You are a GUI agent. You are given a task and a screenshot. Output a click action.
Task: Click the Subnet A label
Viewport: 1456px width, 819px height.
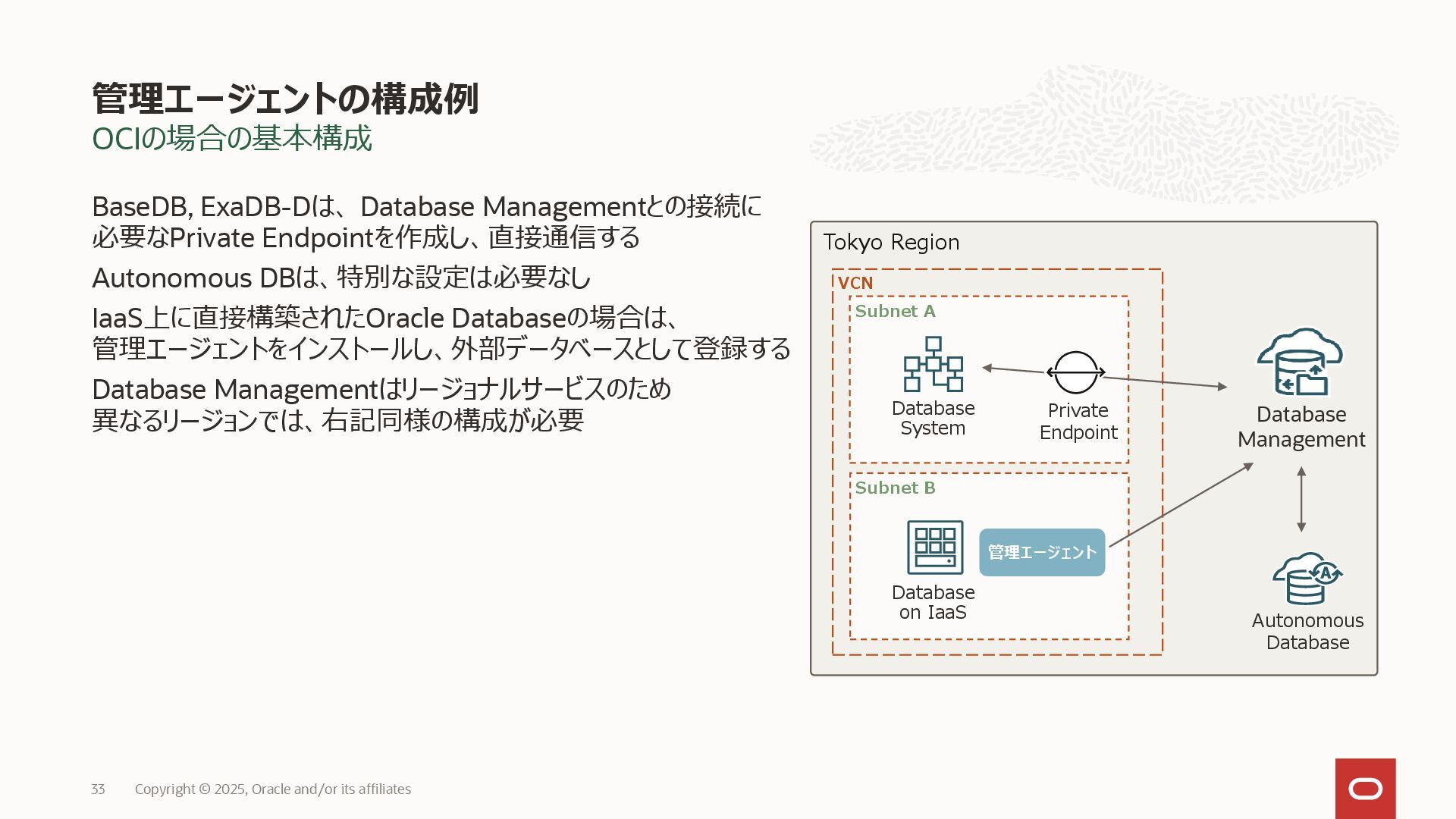895,311
